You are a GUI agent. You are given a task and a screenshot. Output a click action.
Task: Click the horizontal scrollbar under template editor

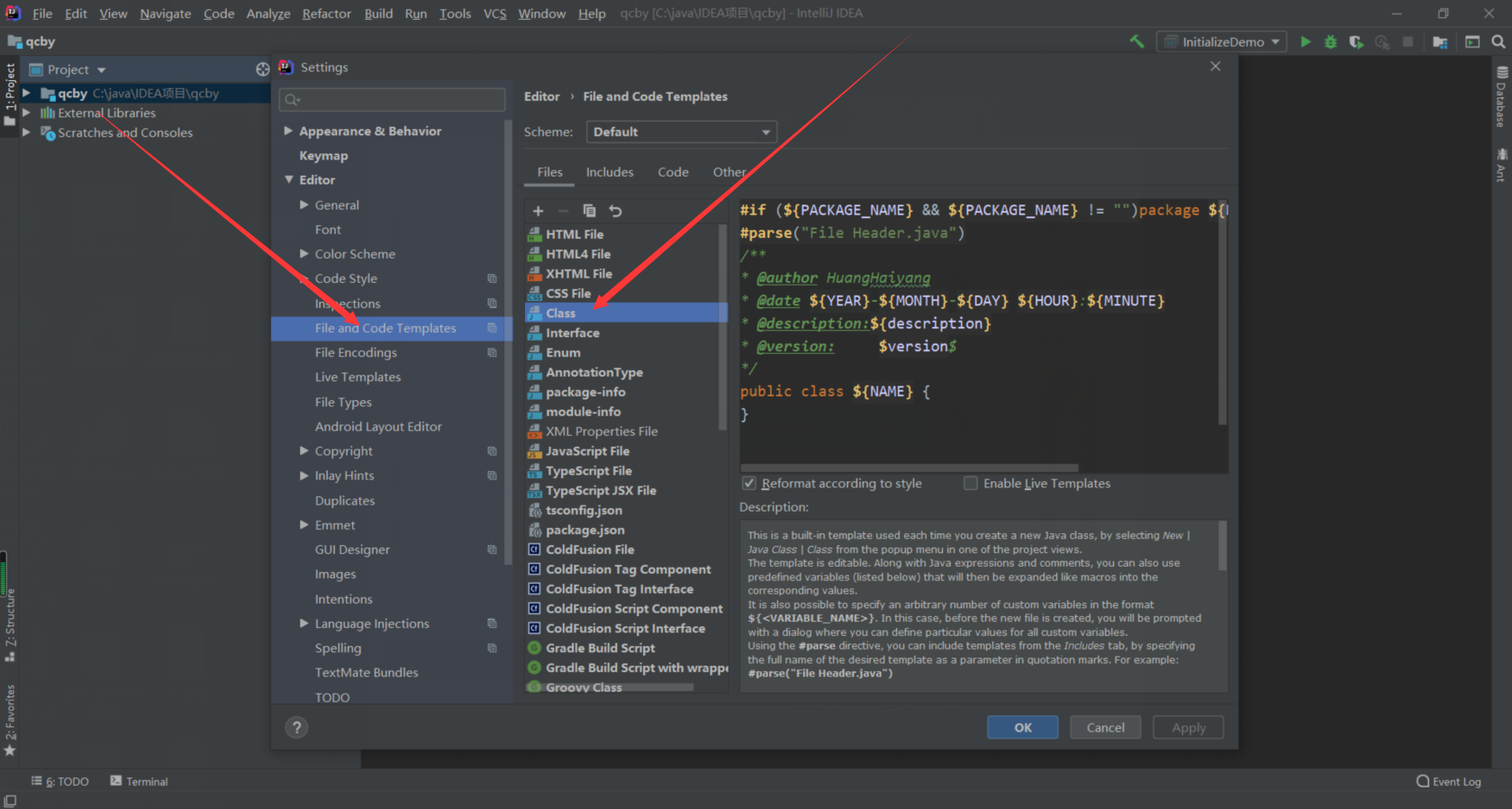909,468
